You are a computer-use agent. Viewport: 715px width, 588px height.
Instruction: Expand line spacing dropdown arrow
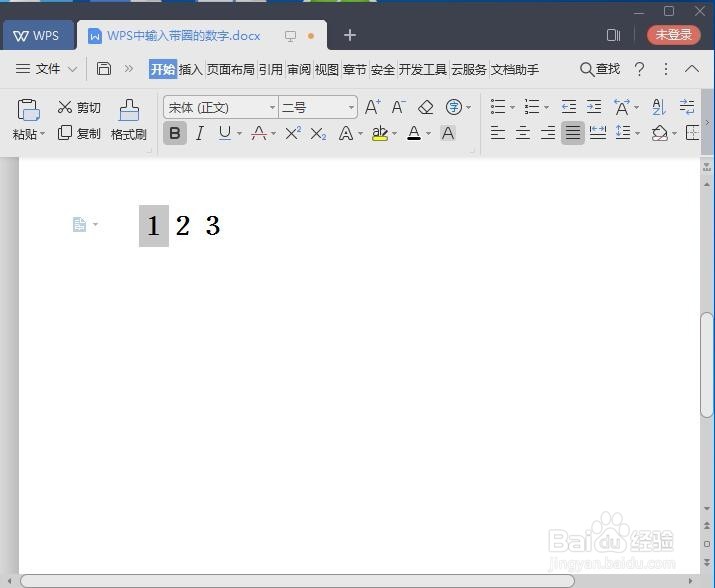point(637,134)
